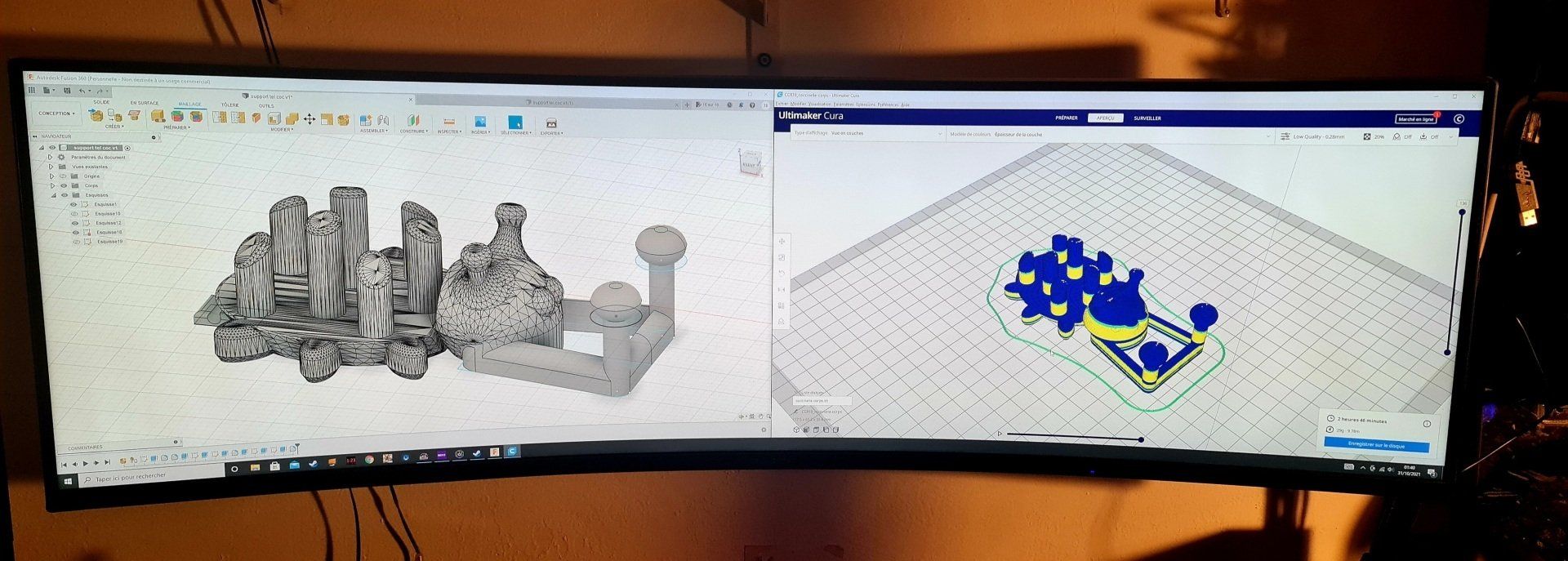Toggle visibility eye of Esquisse12

(75, 223)
